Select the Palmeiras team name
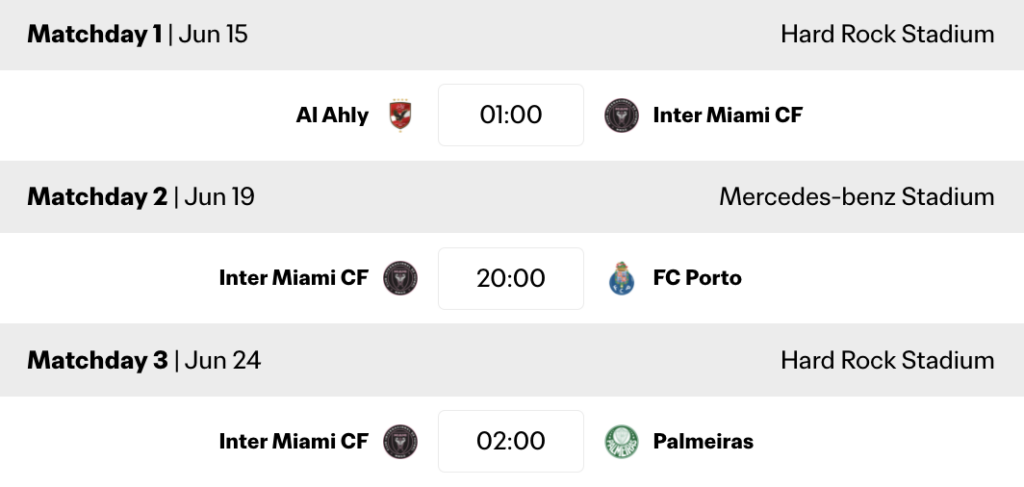 pos(703,441)
